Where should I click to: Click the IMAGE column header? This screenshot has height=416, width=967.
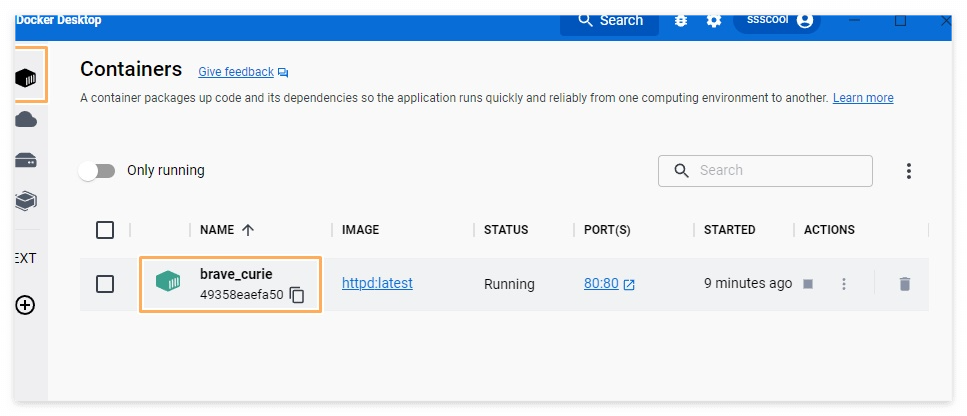point(361,230)
